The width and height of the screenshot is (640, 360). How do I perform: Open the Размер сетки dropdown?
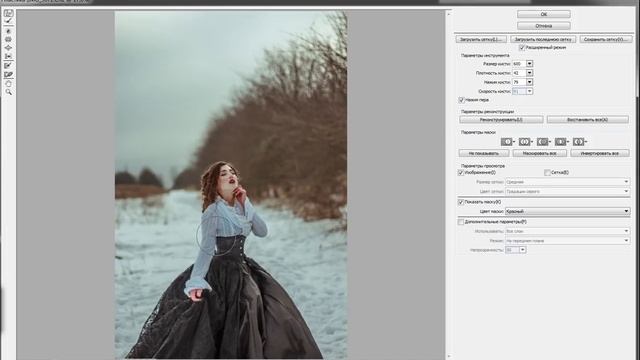click(x=567, y=182)
